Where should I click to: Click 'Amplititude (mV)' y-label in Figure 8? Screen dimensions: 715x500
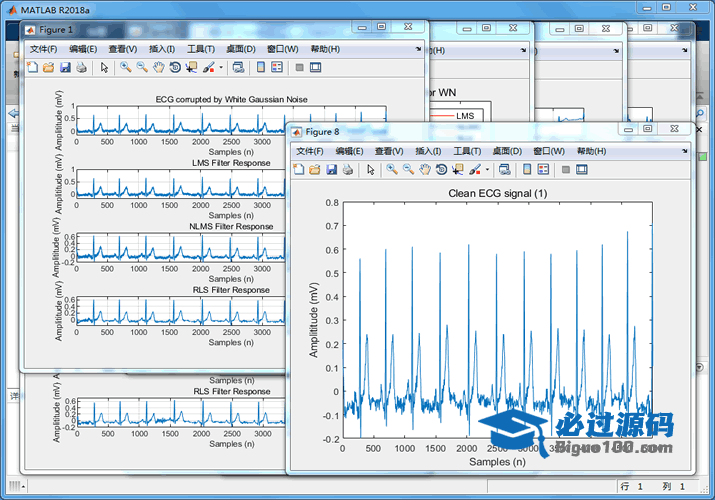pyautogui.click(x=313, y=320)
